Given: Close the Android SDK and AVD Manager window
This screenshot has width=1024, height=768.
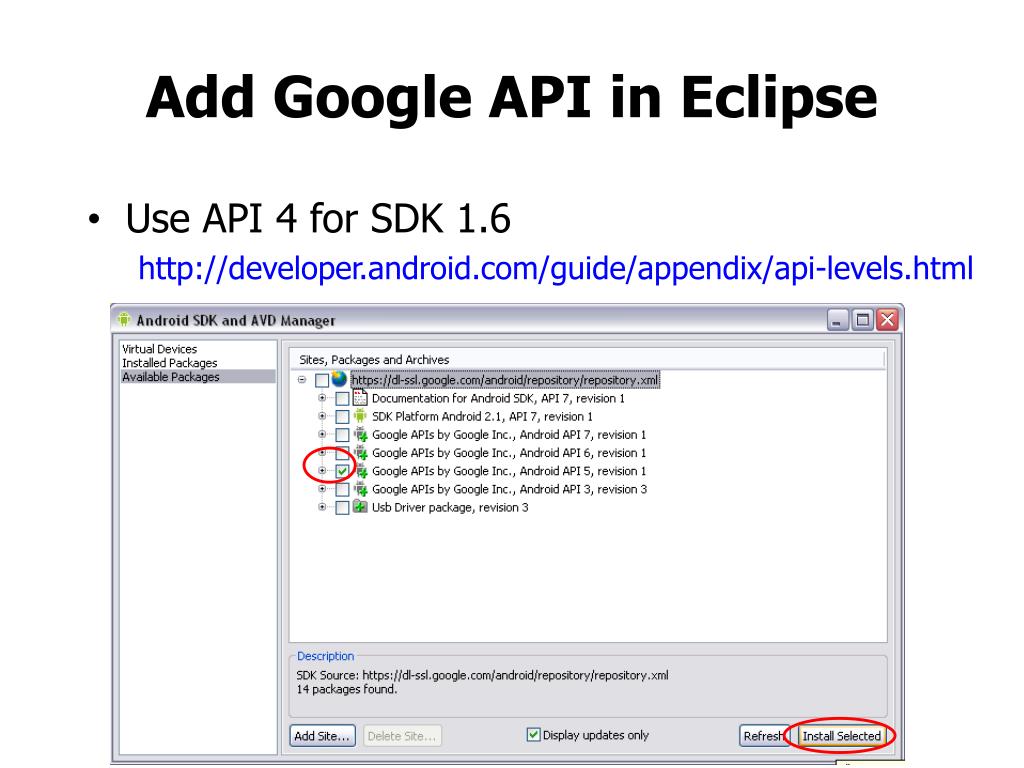Looking at the screenshot, I should click(x=888, y=320).
